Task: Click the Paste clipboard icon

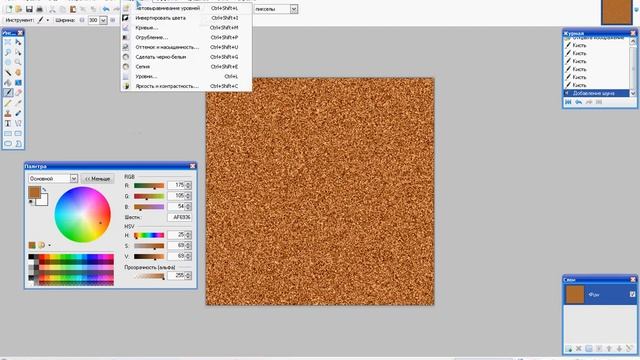Action: 73,9
